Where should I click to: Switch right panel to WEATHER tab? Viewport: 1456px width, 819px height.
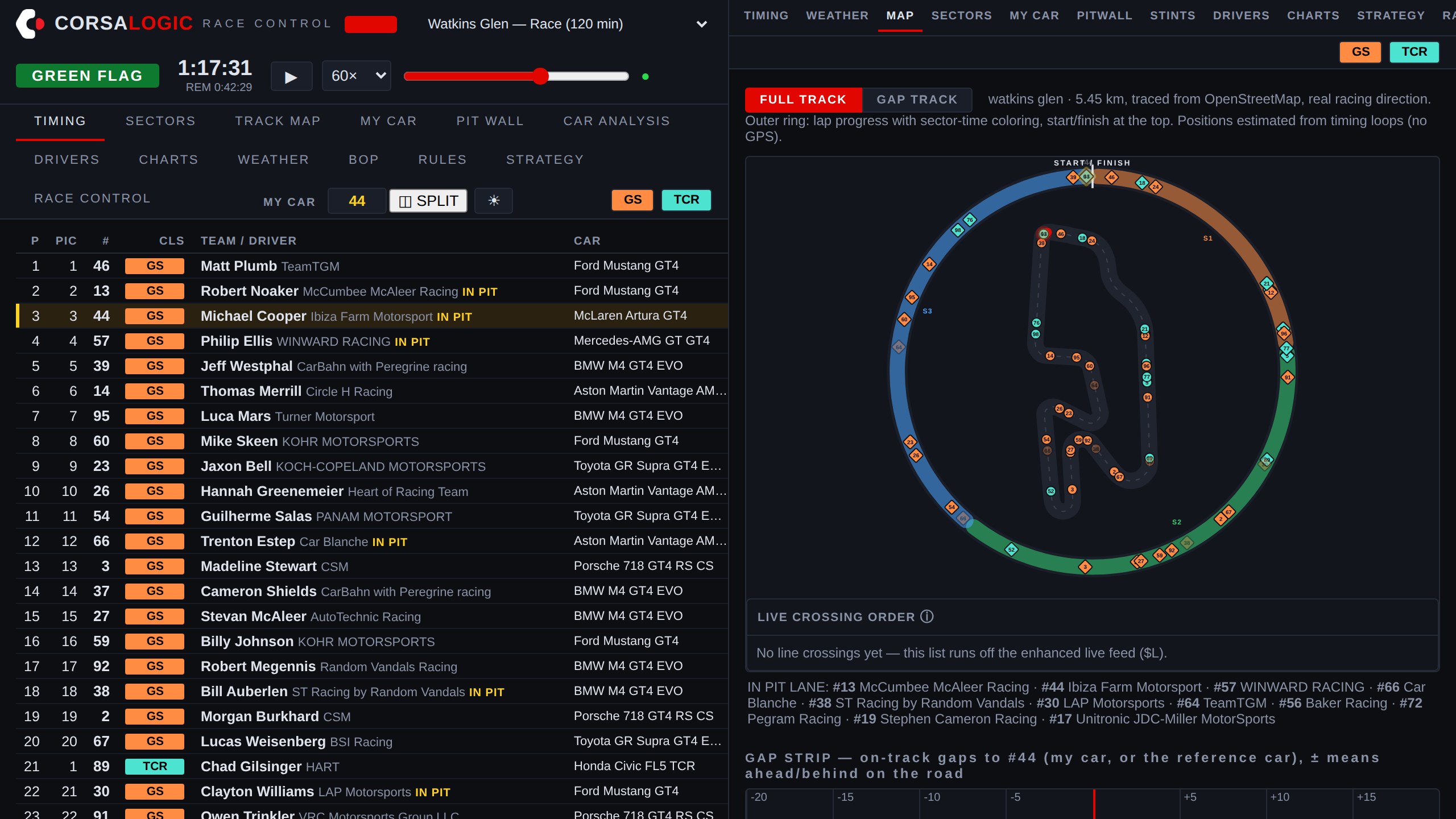[x=837, y=16]
